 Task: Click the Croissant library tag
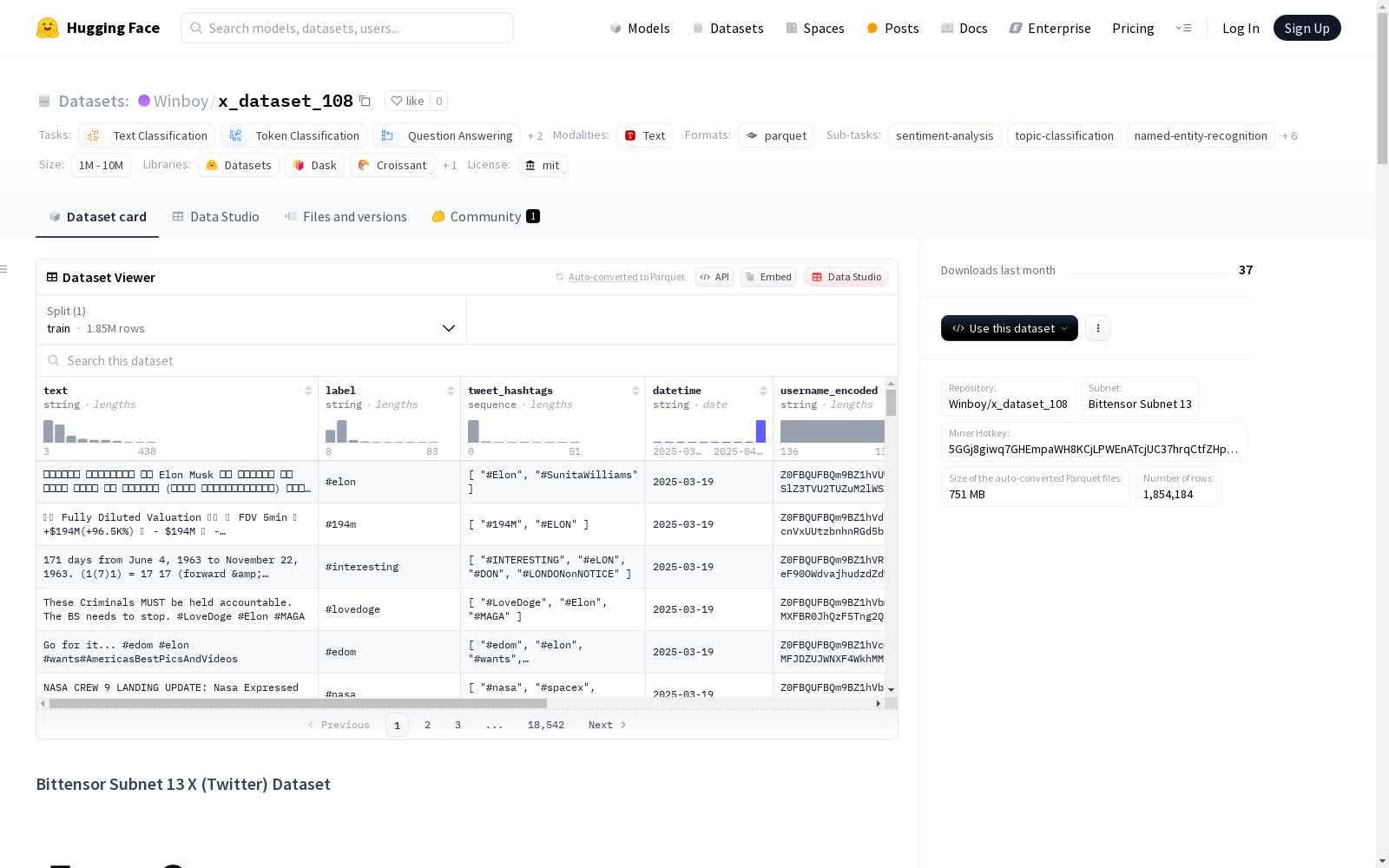tap(392, 165)
